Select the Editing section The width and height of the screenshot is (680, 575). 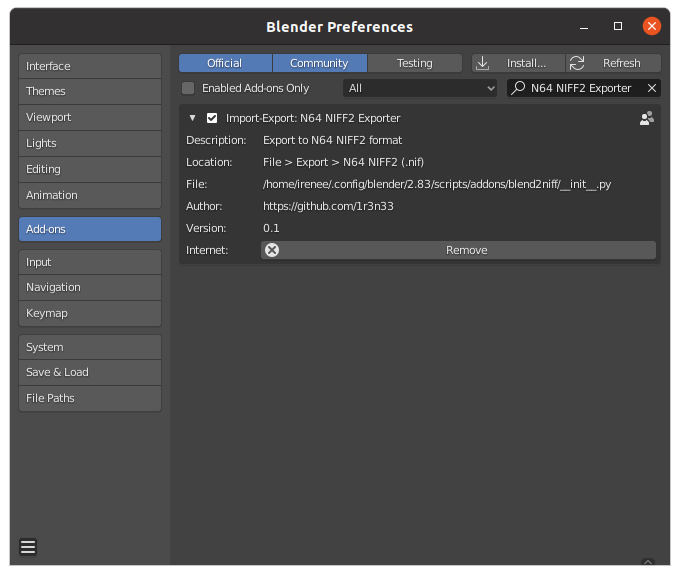(90, 169)
